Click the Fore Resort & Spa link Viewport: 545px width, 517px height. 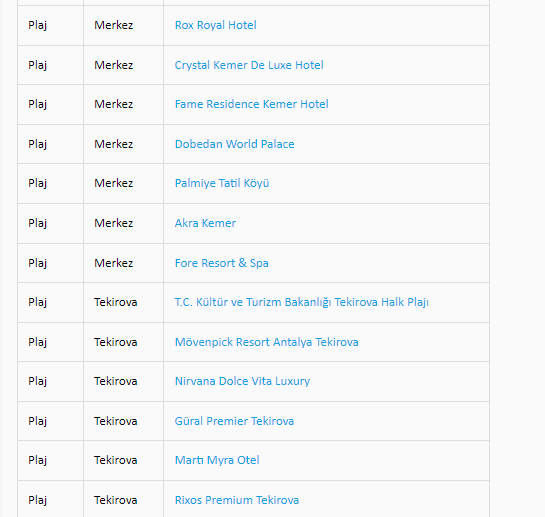tap(221, 263)
